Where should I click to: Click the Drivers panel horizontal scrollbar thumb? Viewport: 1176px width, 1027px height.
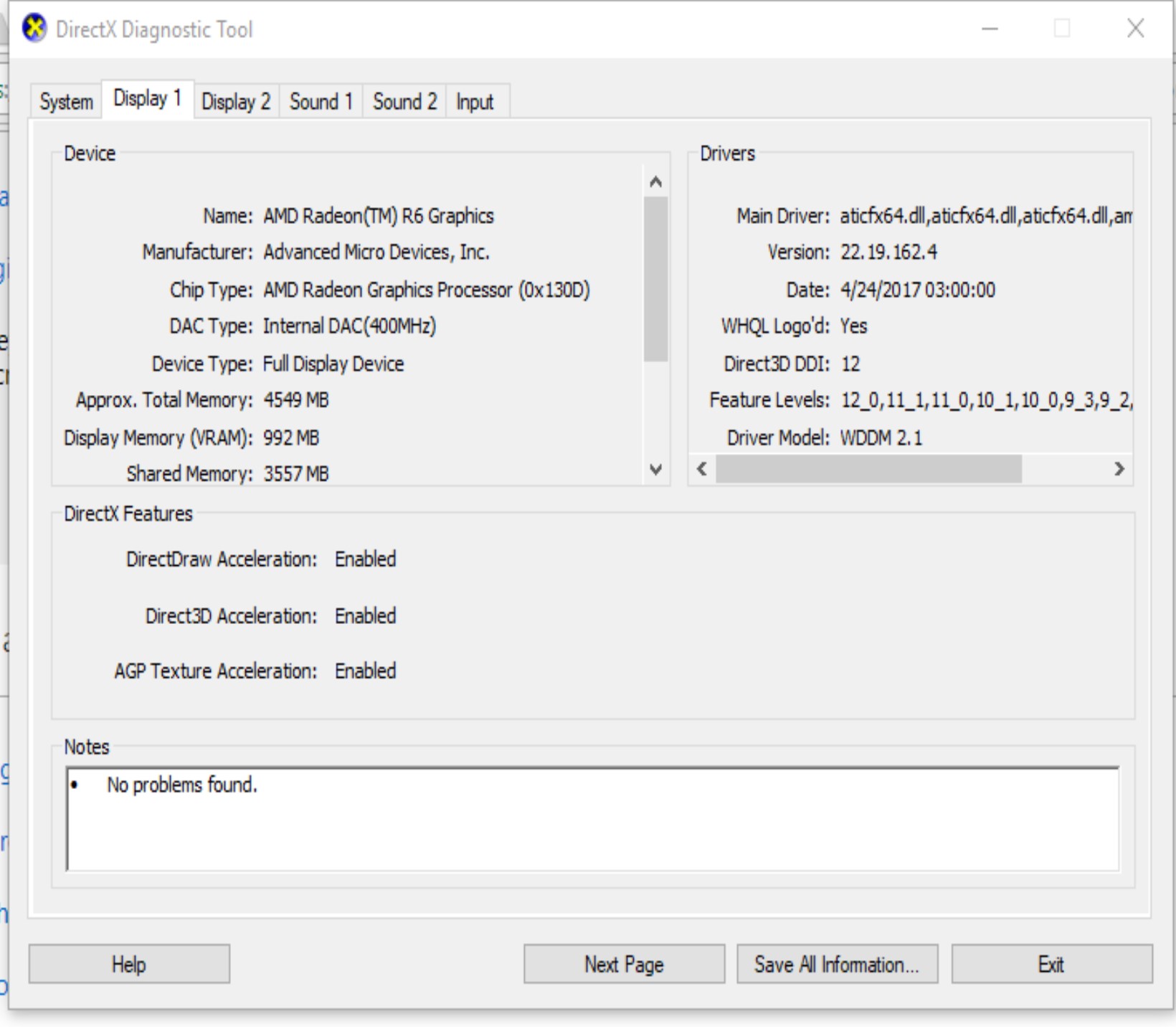868,469
